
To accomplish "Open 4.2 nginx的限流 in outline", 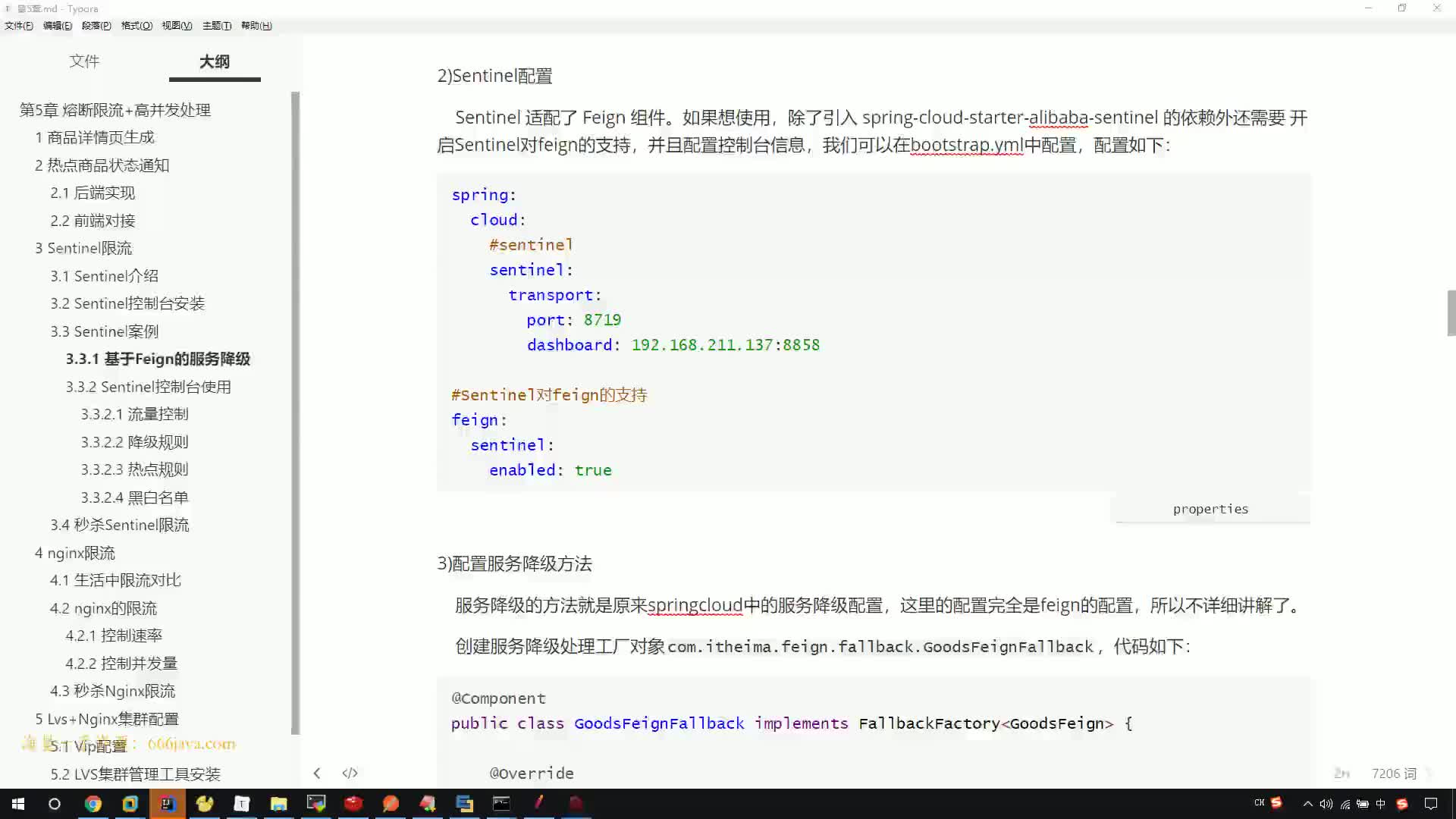I will click(104, 608).
